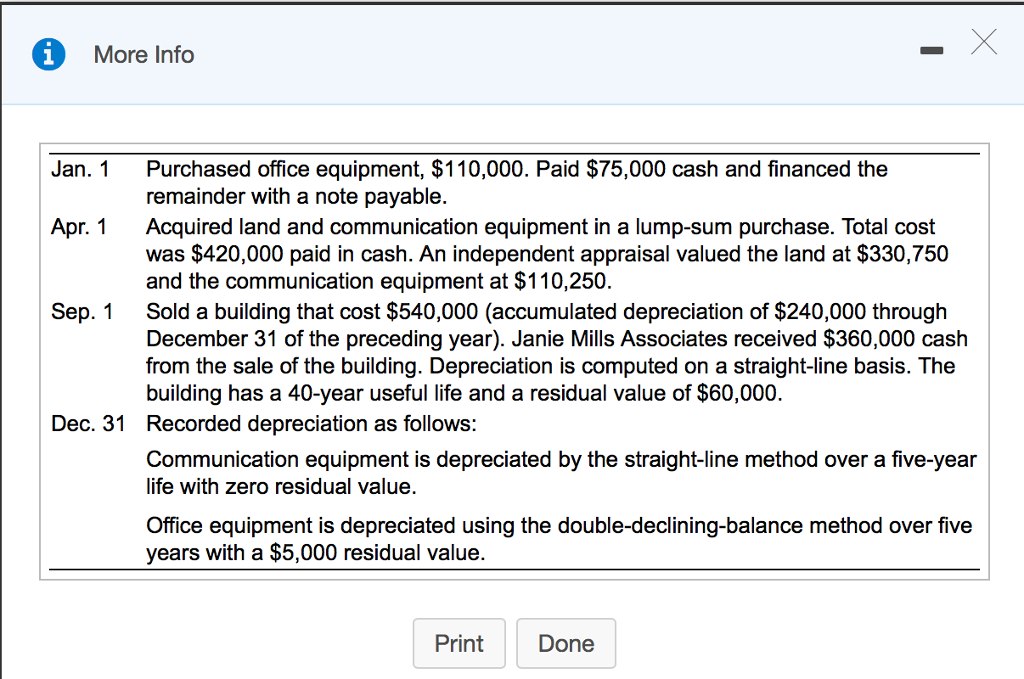Image resolution: width=1024 pixels, height=679 pixels.
Task: Click the More Info title text
Action: (x=143, y=55)
